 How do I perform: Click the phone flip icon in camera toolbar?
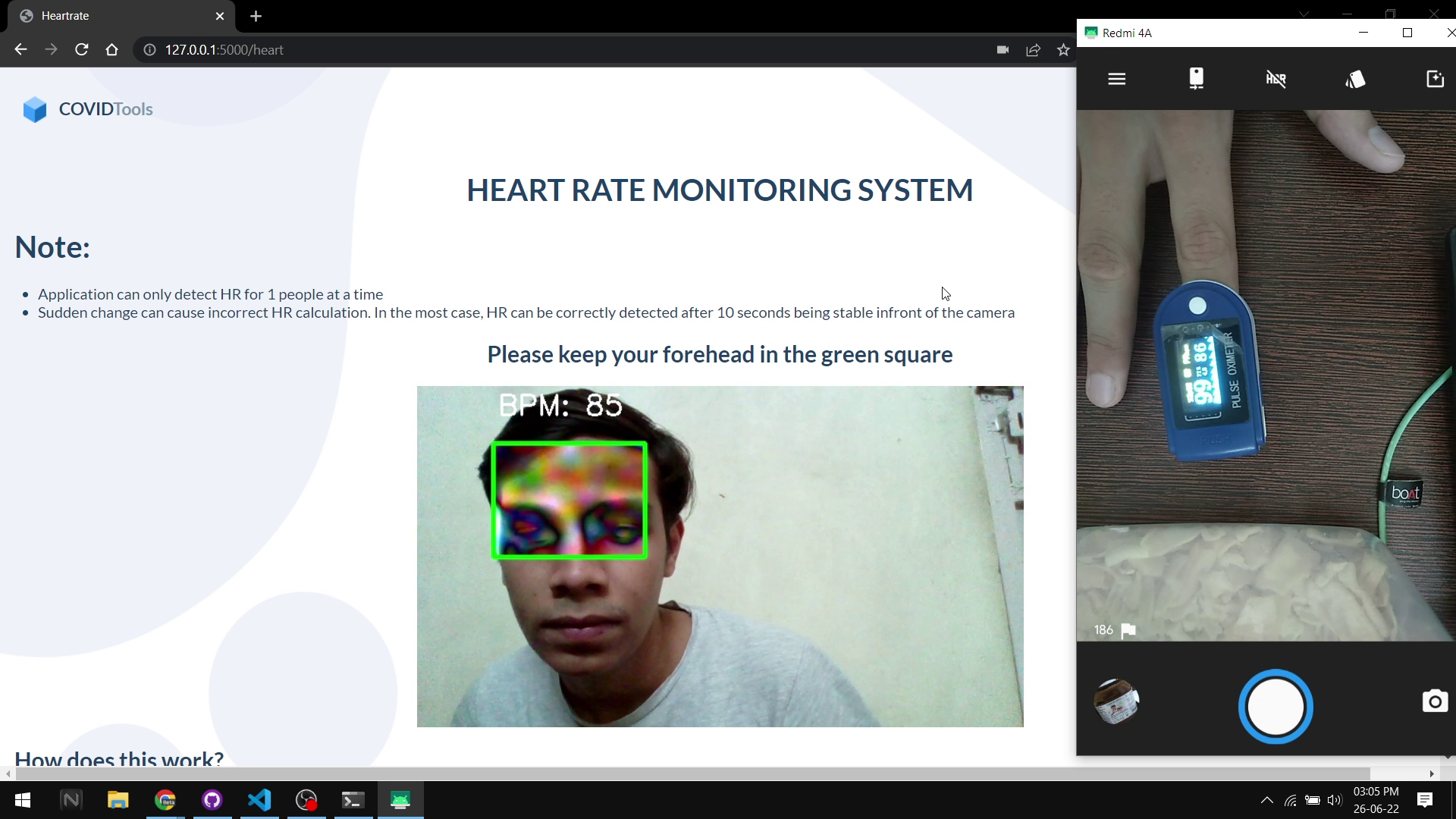tap(1196, 79)
